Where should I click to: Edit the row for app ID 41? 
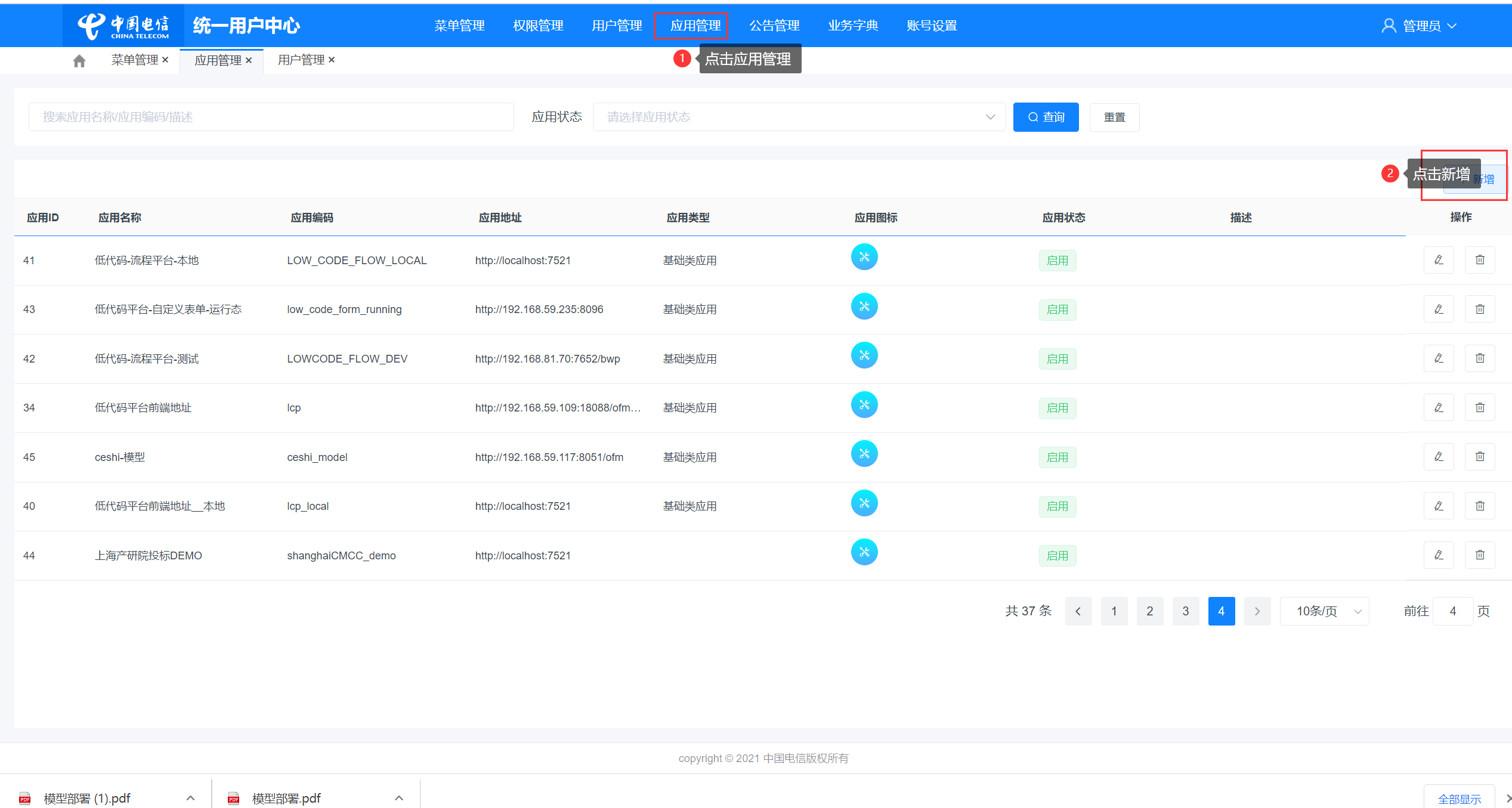click(1439, 260)
